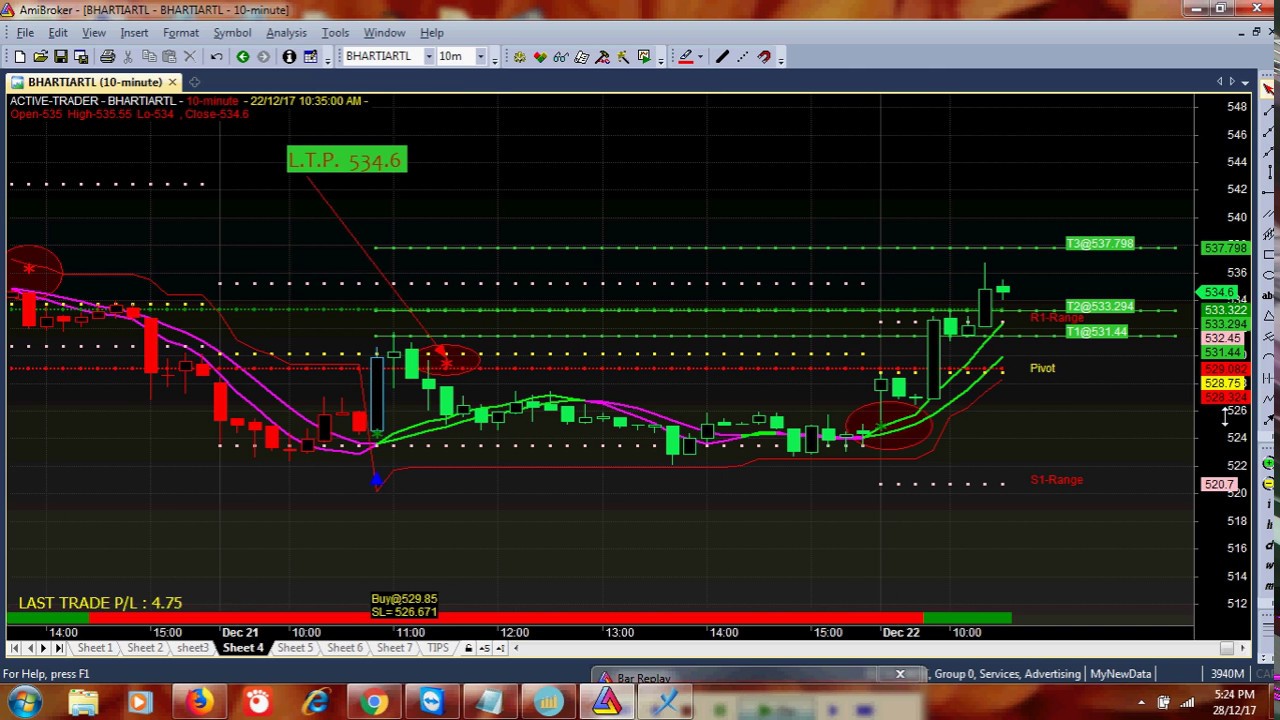Switch to the TIPS sheet tab
1280x720 pixels.
pyautogui.click(x=438, y=648)
